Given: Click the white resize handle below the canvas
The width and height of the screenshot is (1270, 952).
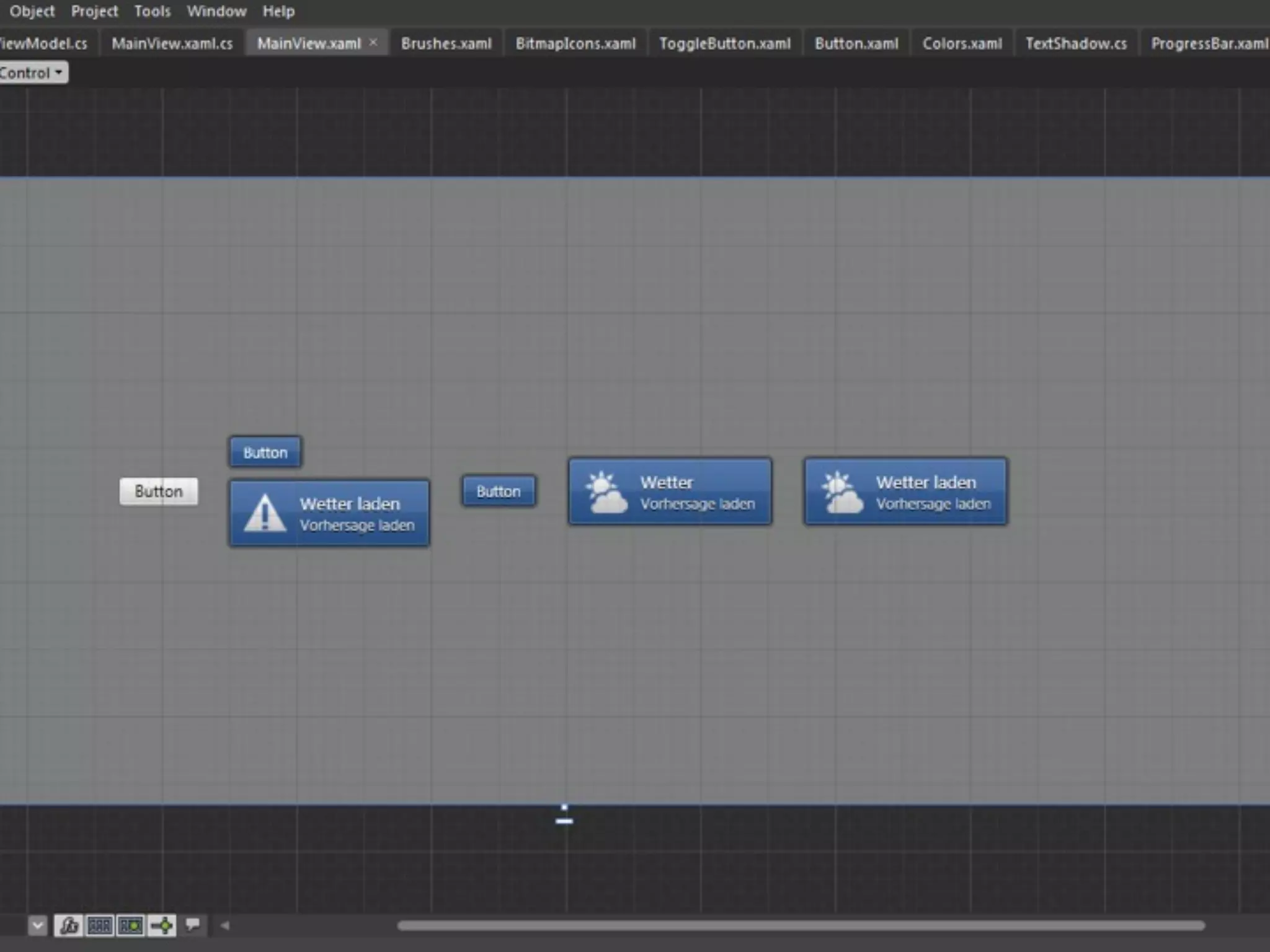Looking at the screenshot, I should click(564, 820).
